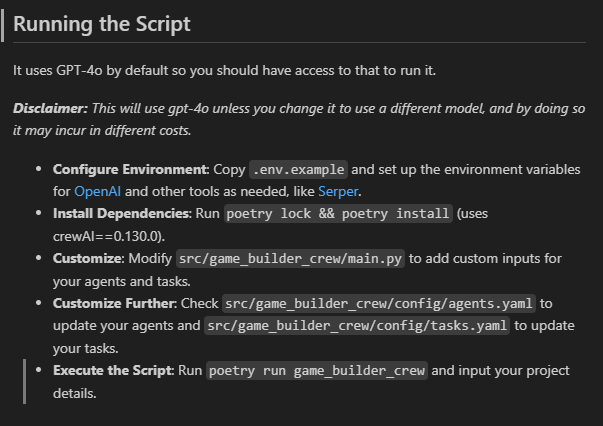
Task: Click the poetry run game_builder_crew command
Action: (x=317, y=371)
